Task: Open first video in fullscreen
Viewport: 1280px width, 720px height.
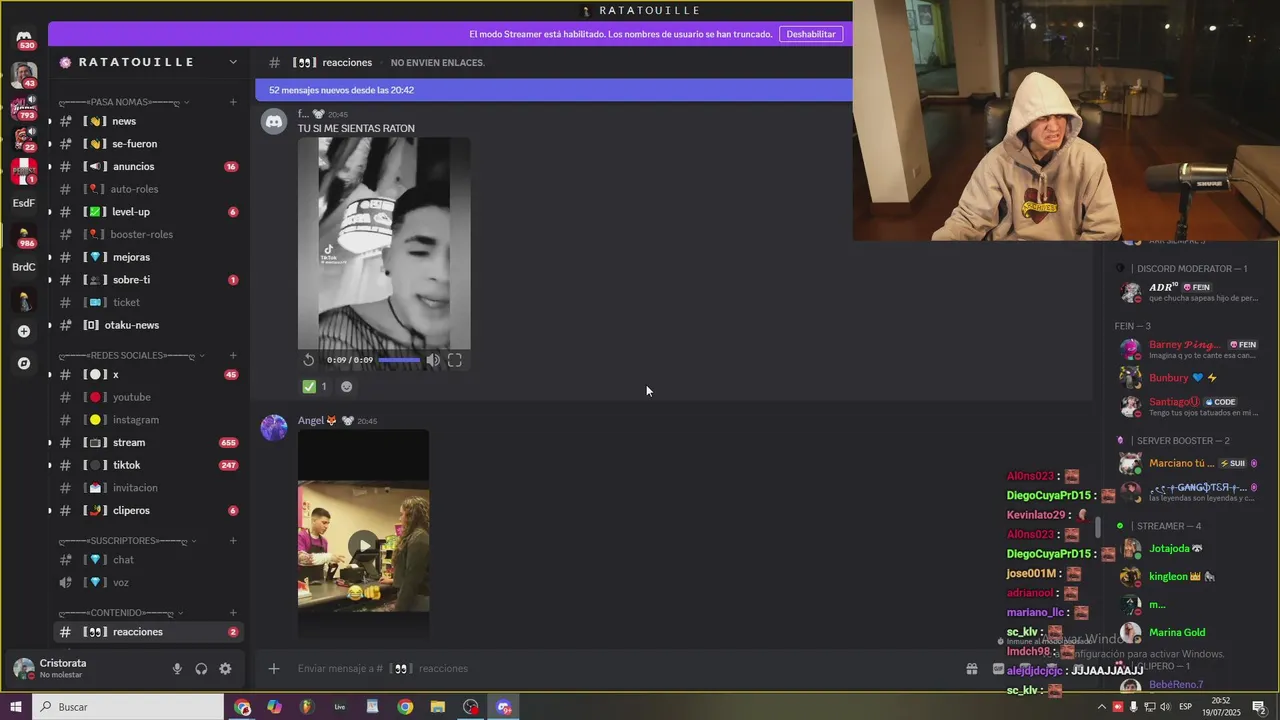Action: click(x=455, y=360)
